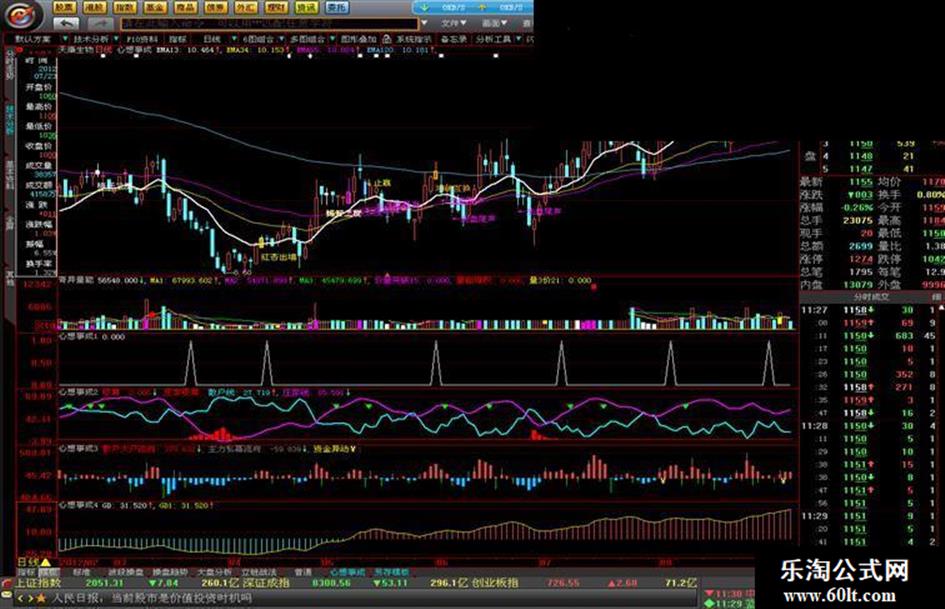The height and width of the screenshot is (609, 945).
Task: Expand the 技术分析 dropdown arrow
Action: 114,39
